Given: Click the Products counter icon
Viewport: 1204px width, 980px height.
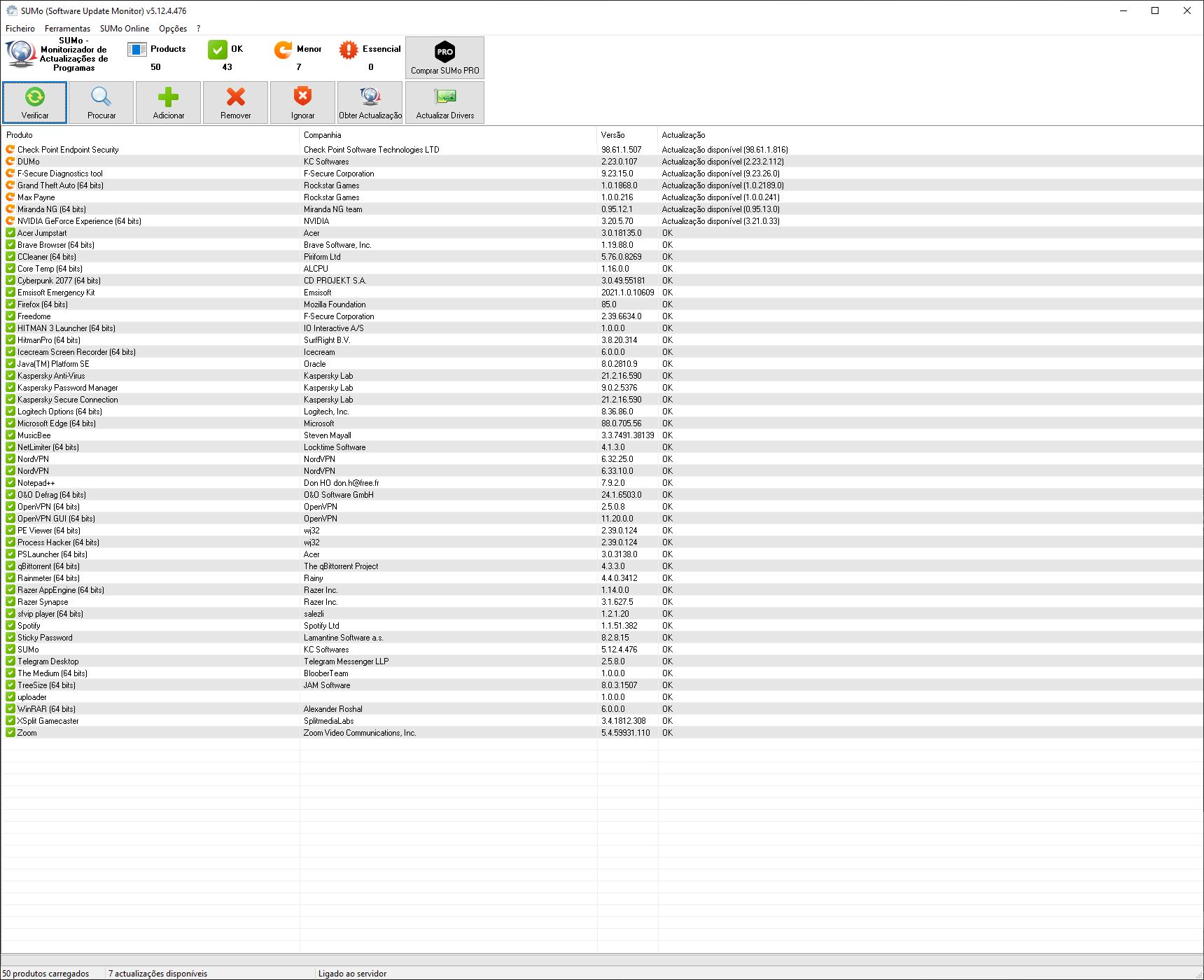Looking at the screenshot, I should click(x=137, y=49).
